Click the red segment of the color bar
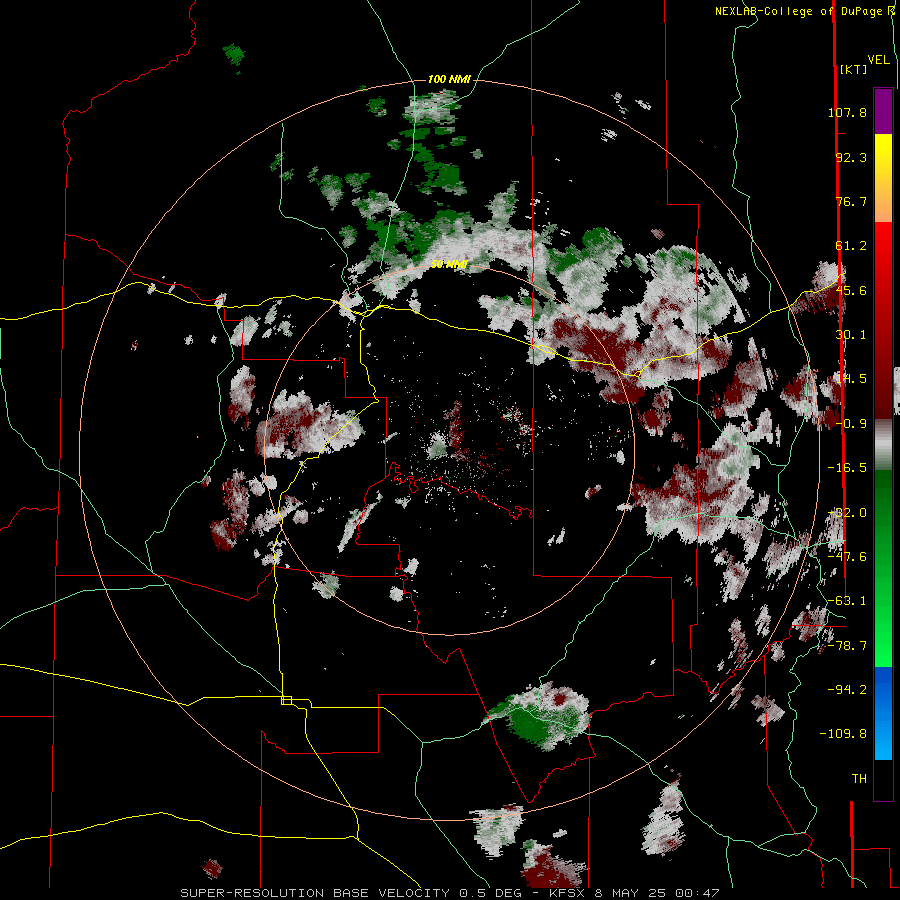Screen dimensions: 900x900 [883, 320]
